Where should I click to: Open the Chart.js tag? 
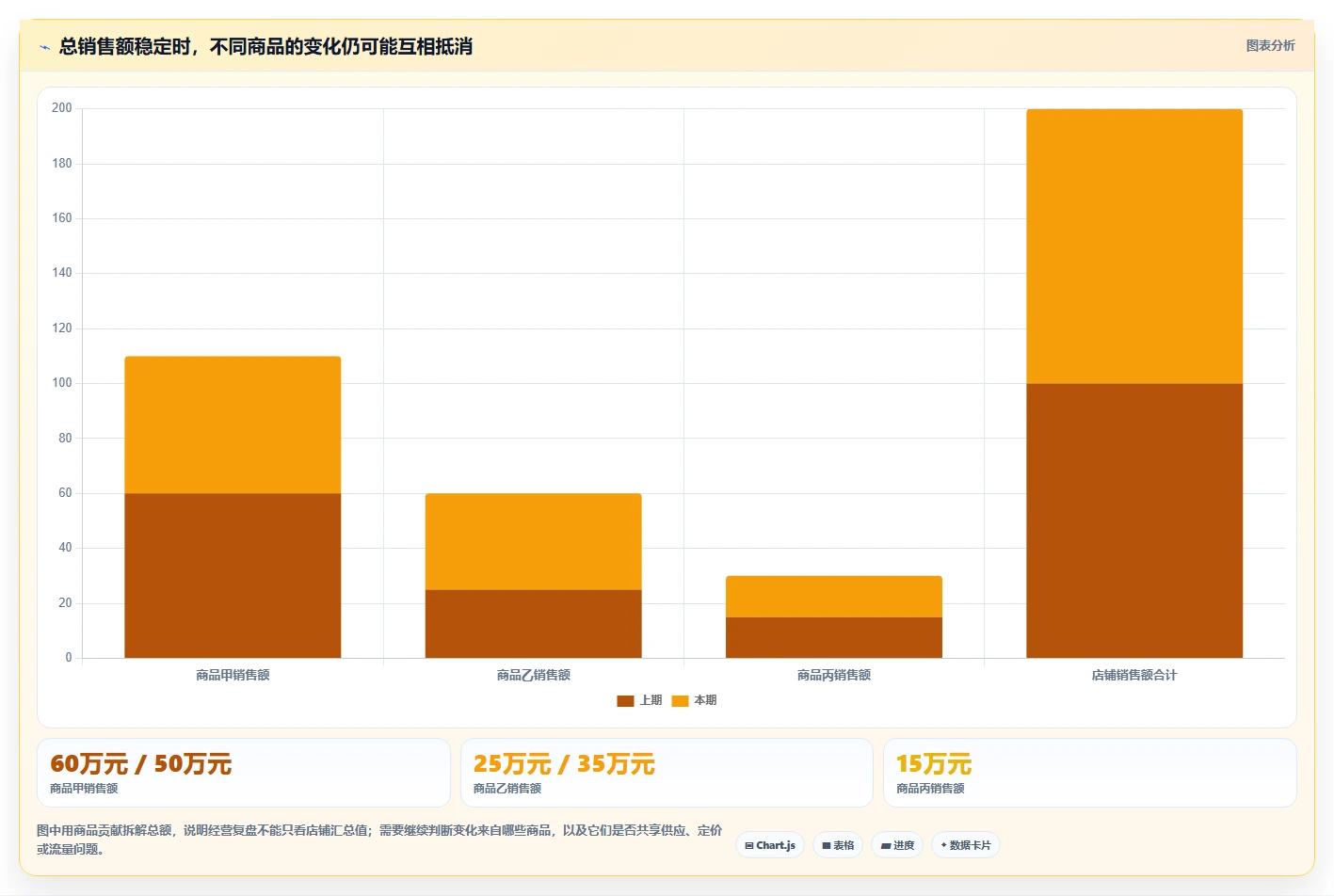coord(769,845)
